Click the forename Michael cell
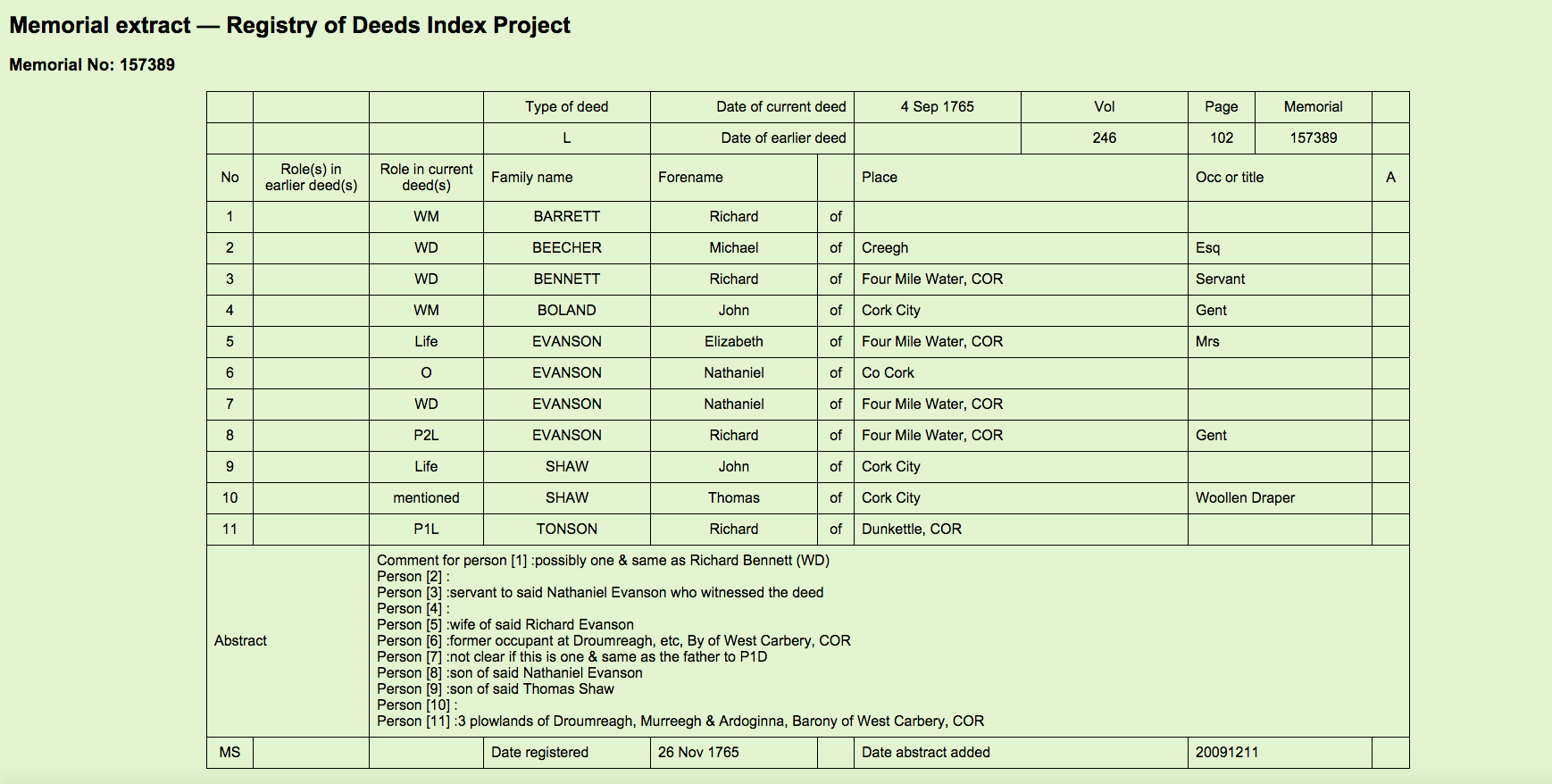 (x=733, y=247)
